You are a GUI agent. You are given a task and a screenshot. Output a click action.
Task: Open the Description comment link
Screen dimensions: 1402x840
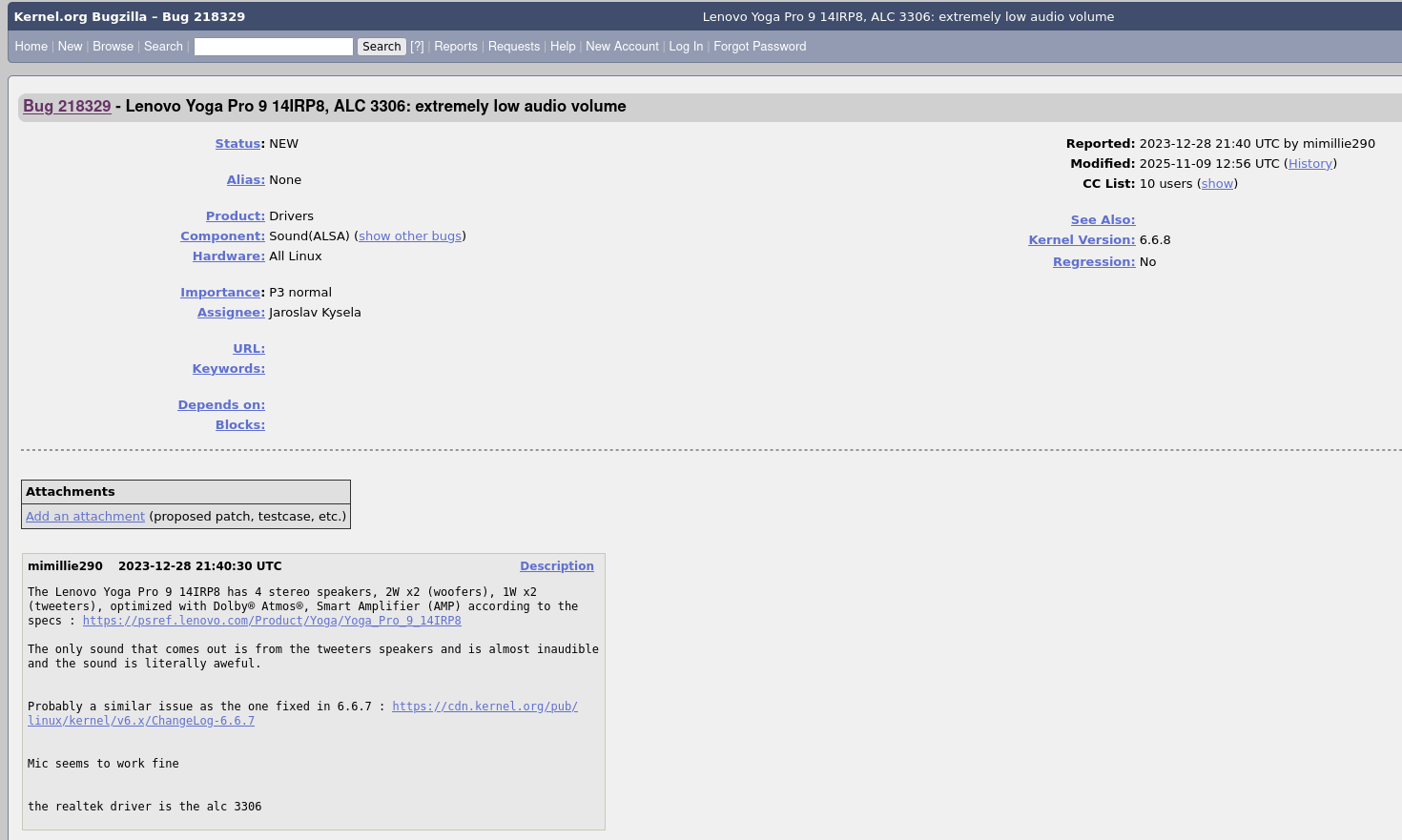556,566
